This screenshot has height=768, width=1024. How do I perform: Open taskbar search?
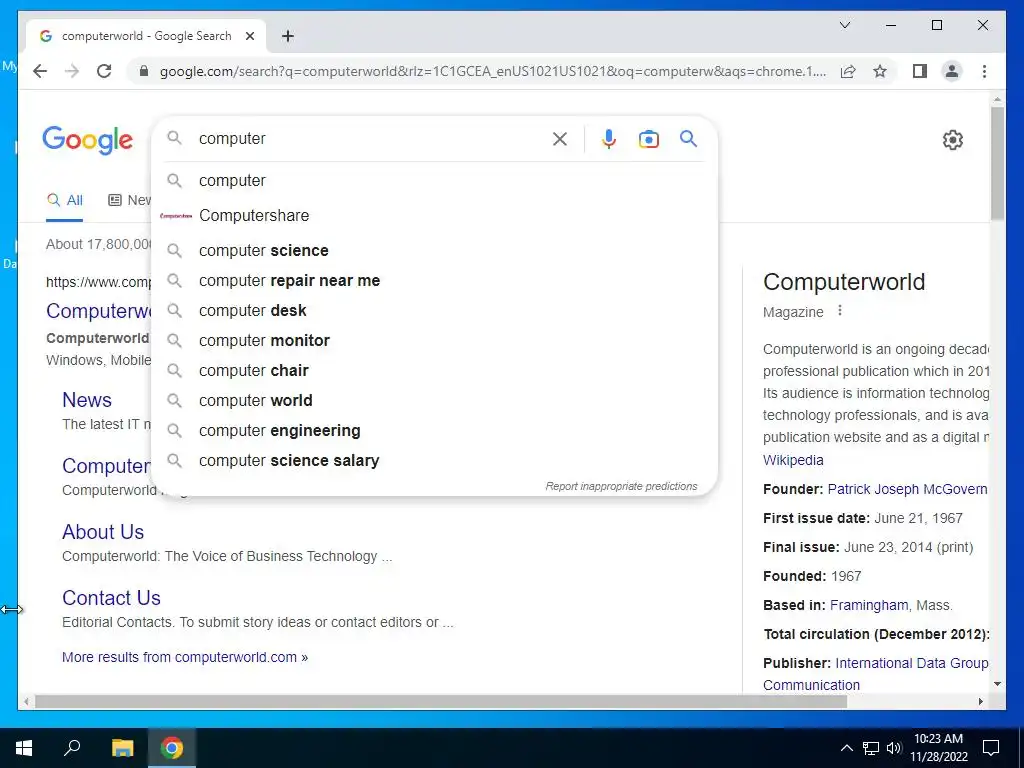[72, 748]
